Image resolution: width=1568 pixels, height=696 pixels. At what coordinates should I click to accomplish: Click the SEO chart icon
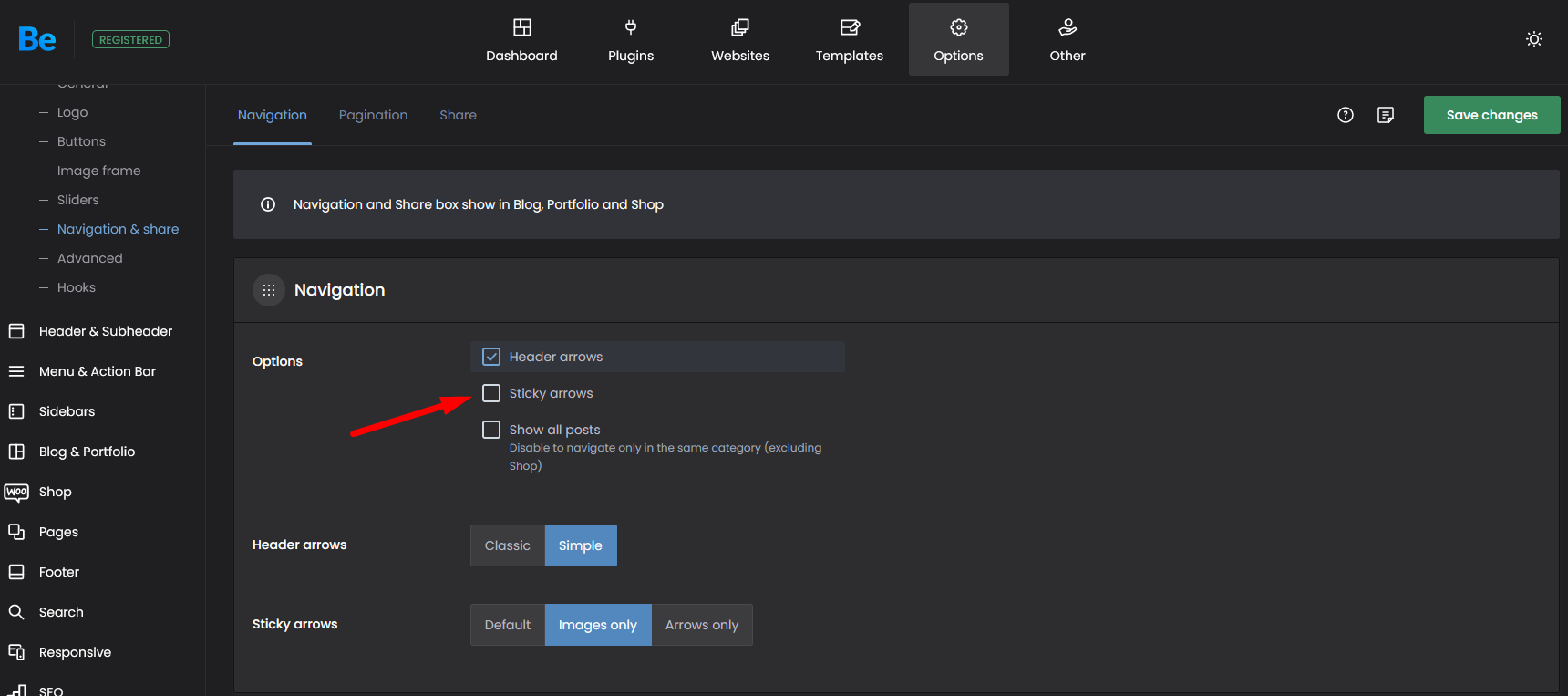pos(16,690)
